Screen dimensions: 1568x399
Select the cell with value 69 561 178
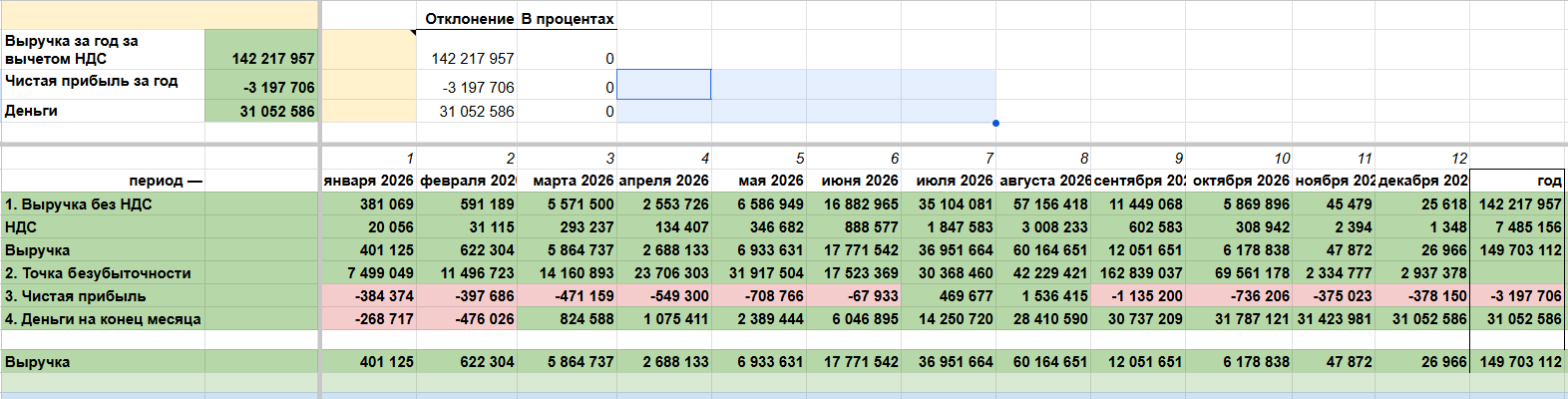pyautogui.click(x=1240, y=273)
